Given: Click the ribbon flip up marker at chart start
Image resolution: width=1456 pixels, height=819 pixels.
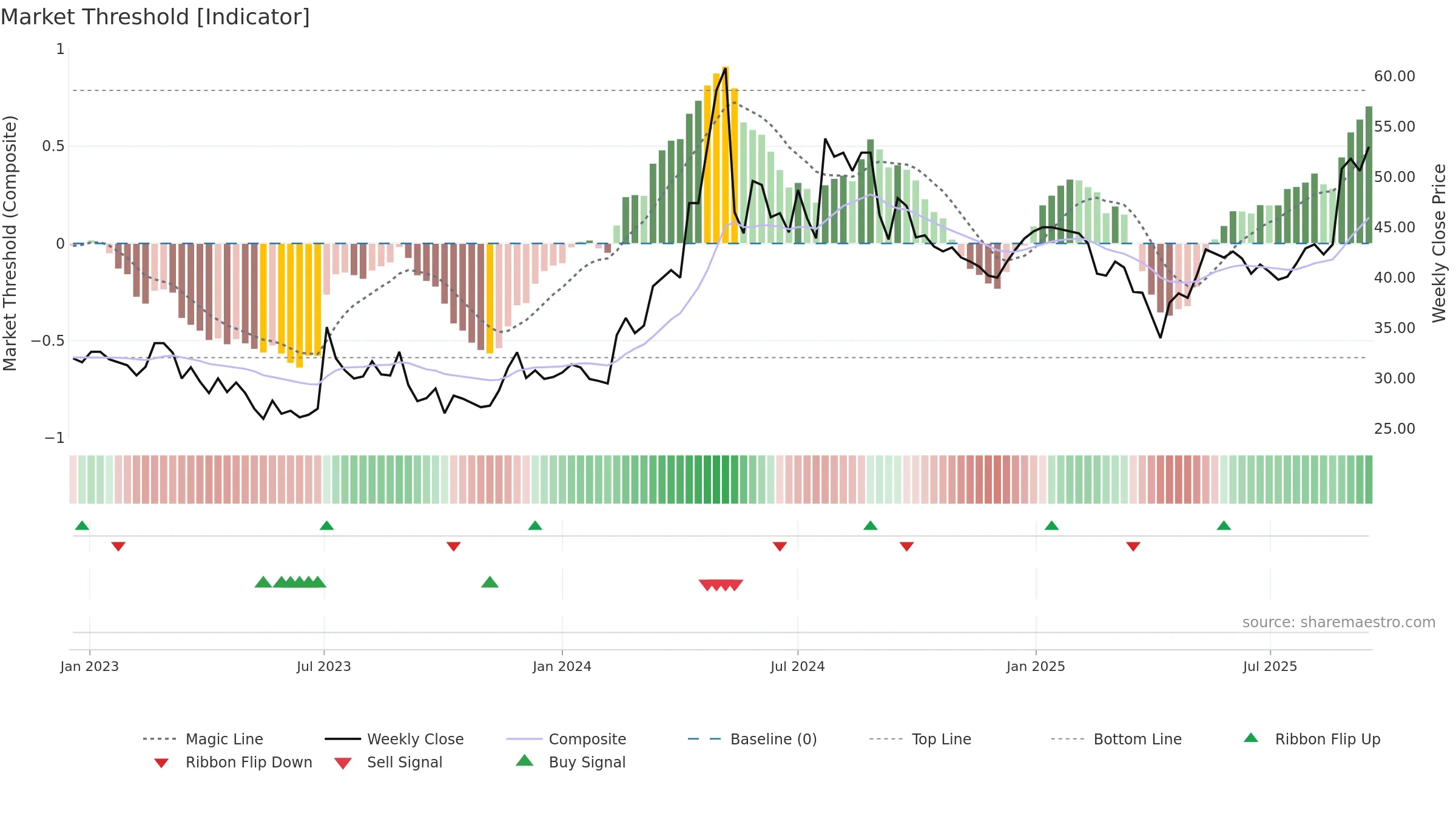Looking at the screenshot, I should click(82, 525).
